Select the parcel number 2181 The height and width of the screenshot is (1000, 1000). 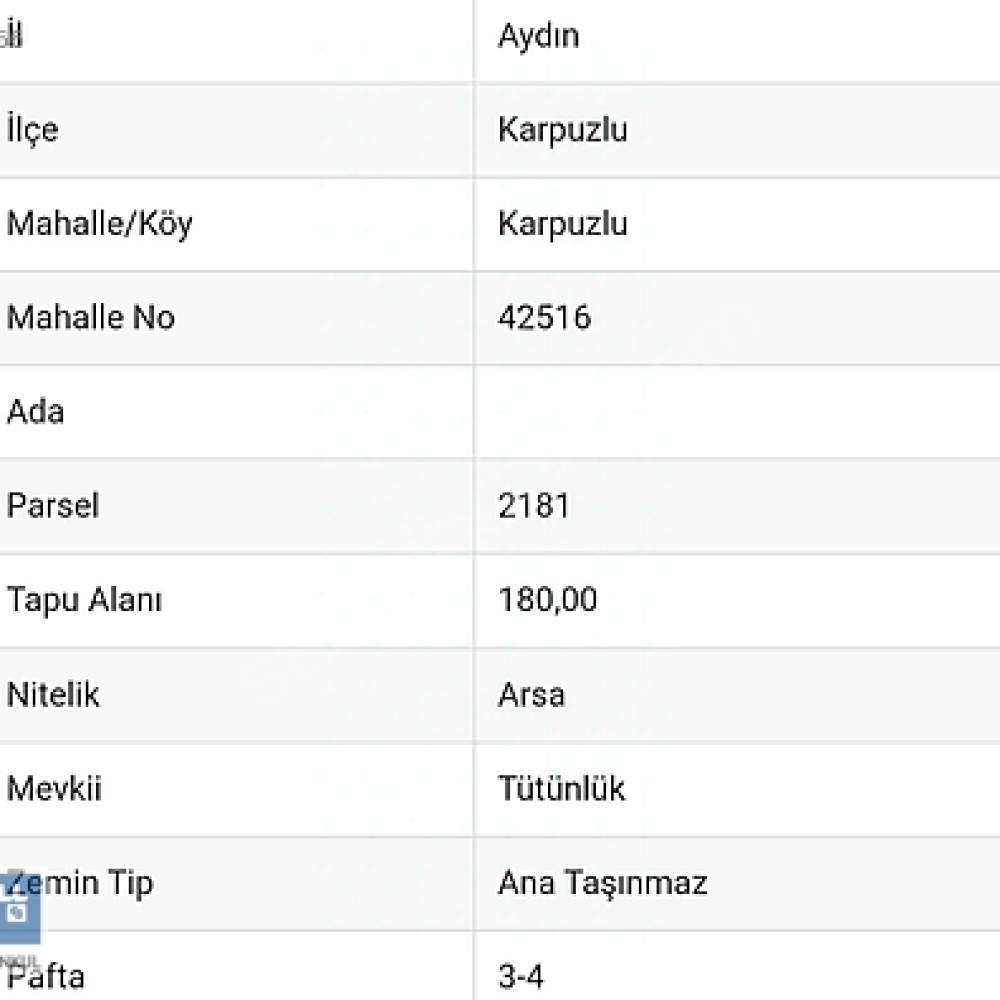[533, 506]
